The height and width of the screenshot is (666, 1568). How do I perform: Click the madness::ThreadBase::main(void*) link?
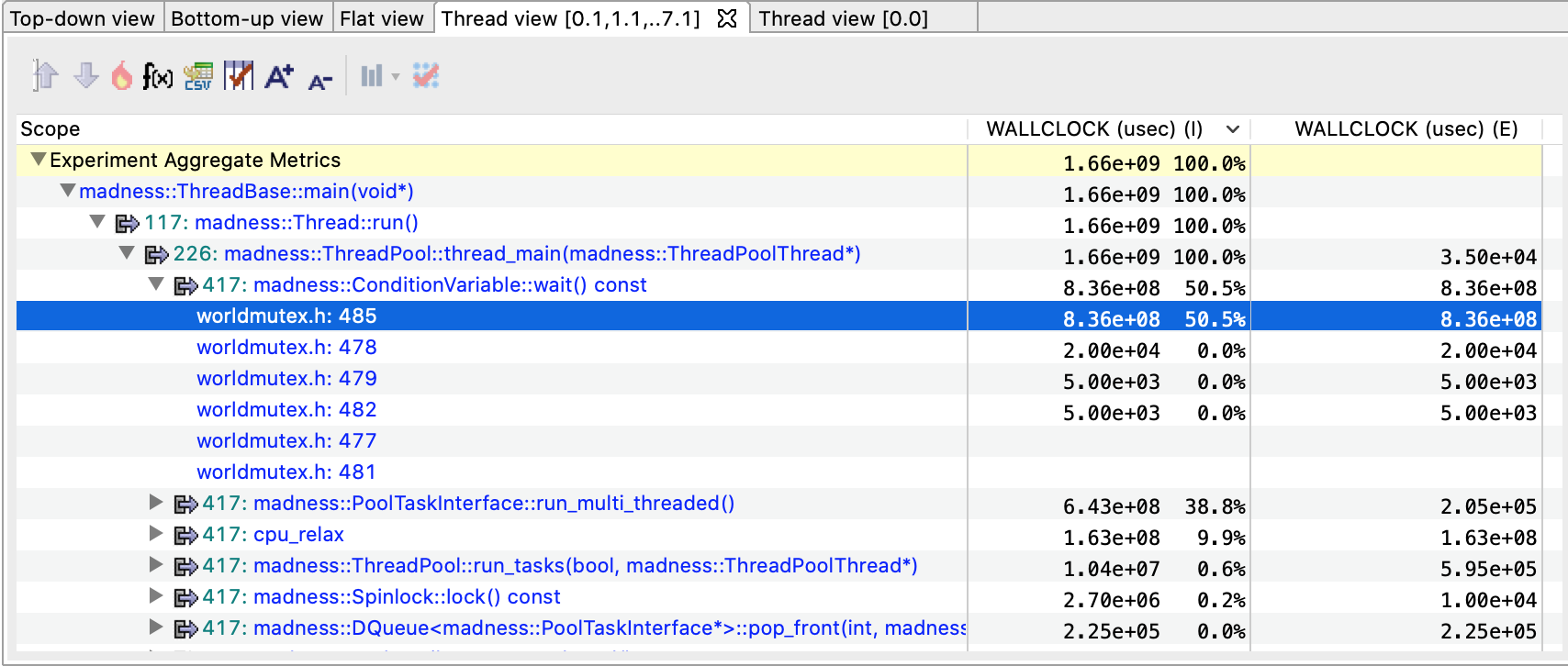[x=246, y=192]
